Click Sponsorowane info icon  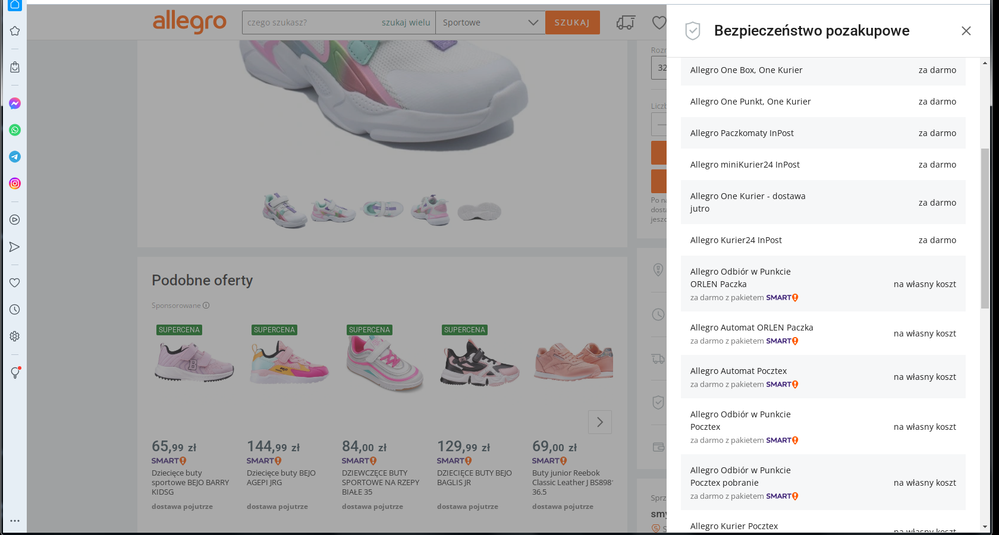pos(206,306)
